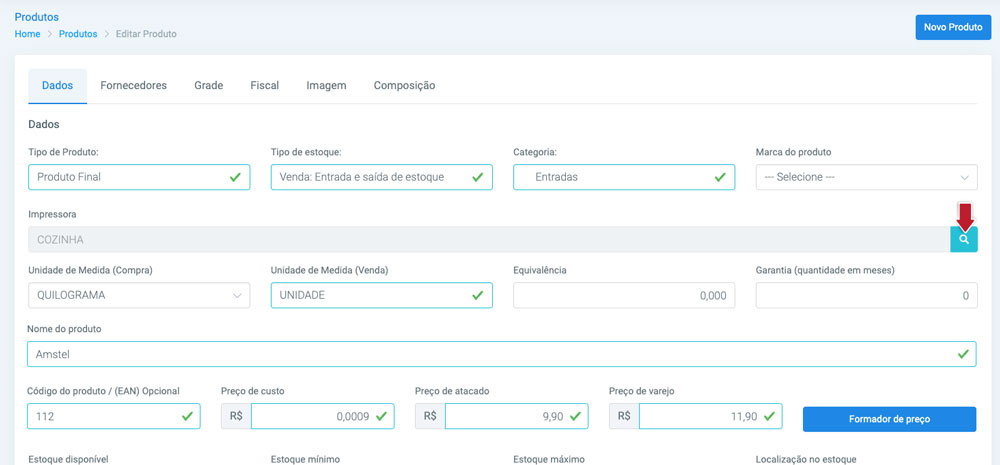Switch to the Fornecedores tab
1000x465 pixels.
(133, 85)
